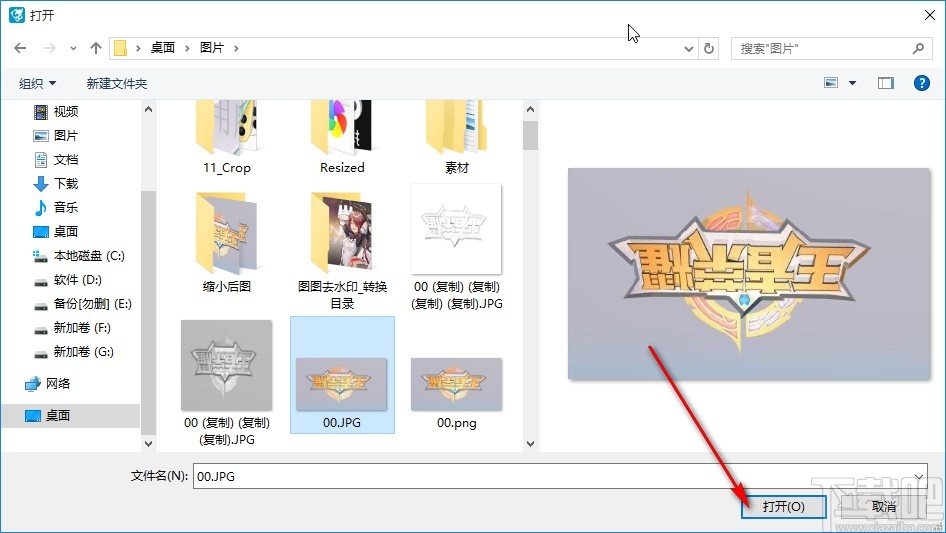
Task: Click the file list scrollbar thumb
Action: click(x=530, y=135)
